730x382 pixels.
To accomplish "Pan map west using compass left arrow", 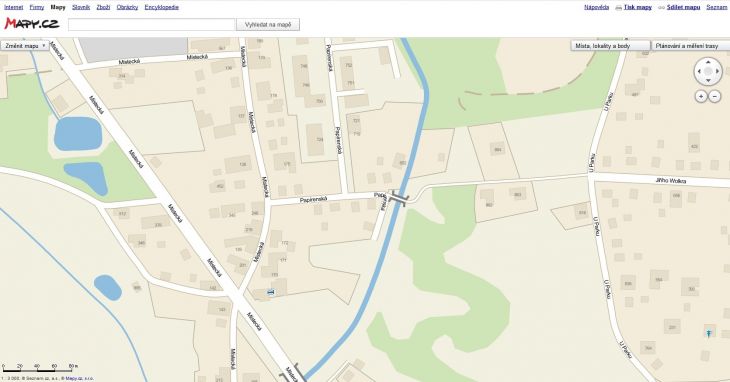I will (698, 72).
